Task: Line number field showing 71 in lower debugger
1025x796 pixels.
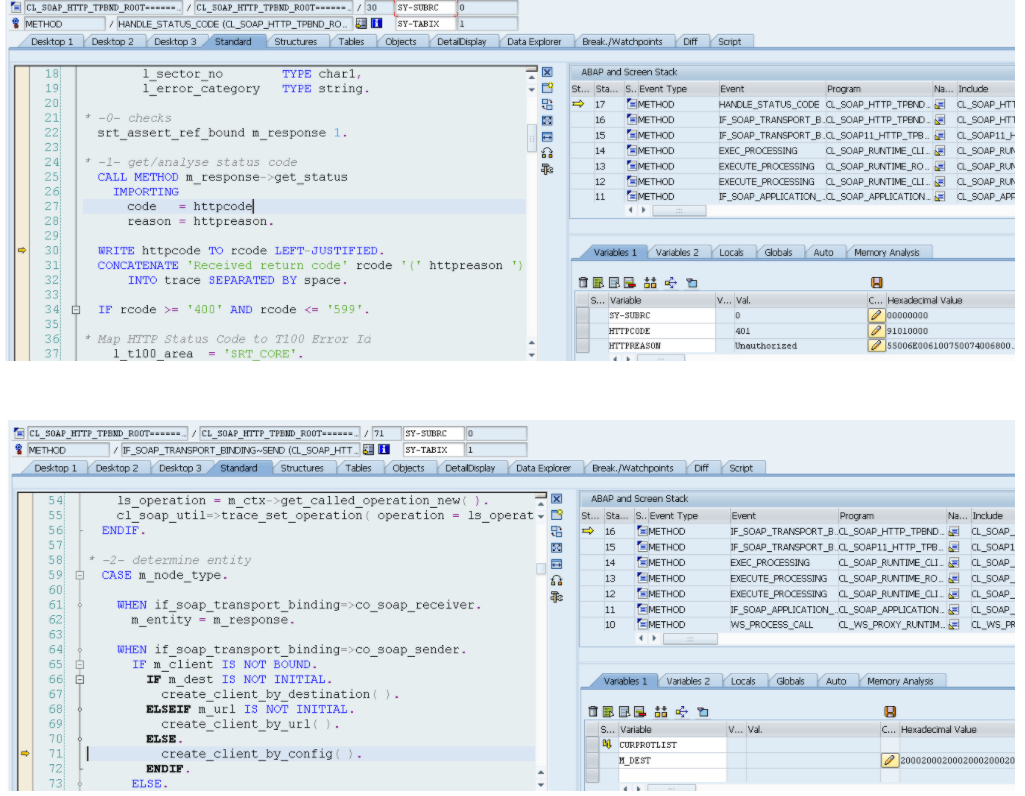Action: (386, 433)
